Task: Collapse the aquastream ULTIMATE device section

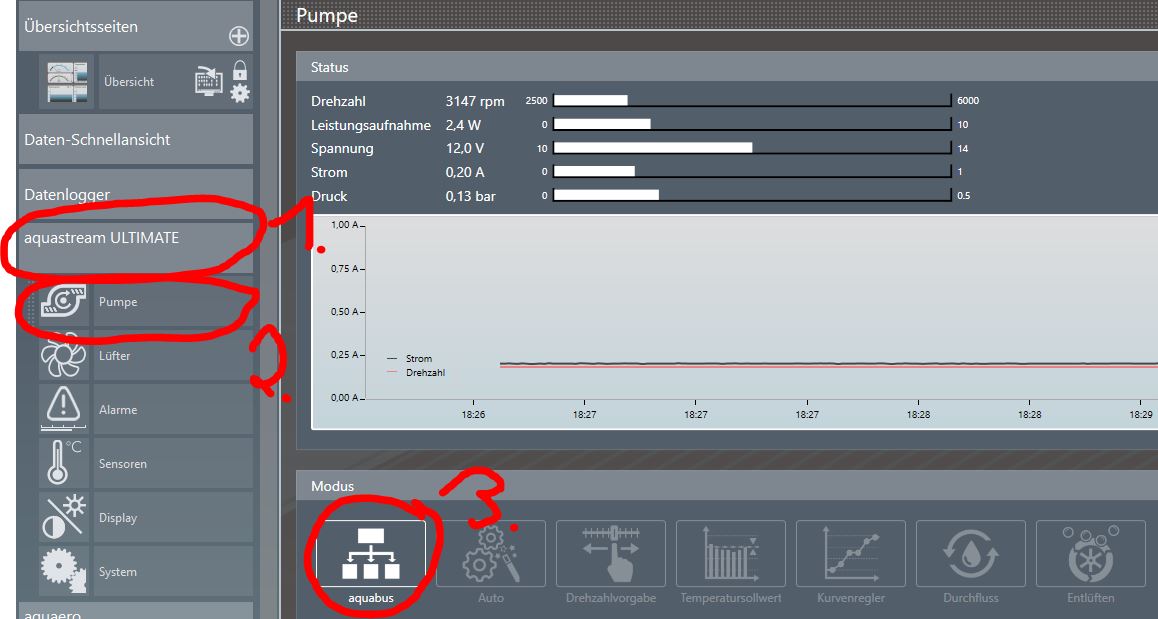Action: click(x=135, y=238)
